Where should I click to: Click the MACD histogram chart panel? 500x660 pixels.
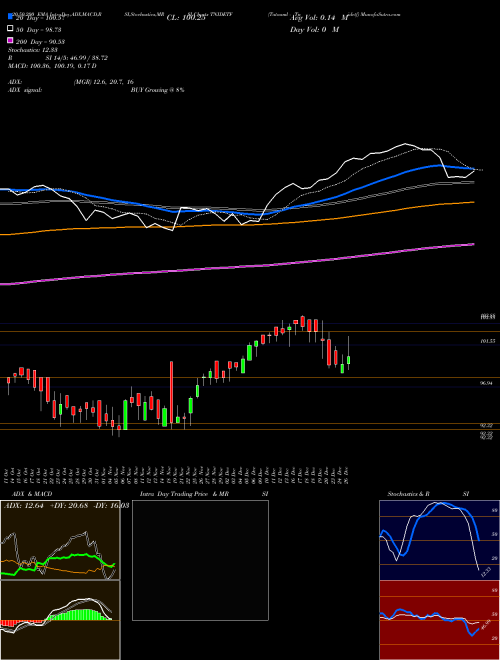click(x=60, y=620)
